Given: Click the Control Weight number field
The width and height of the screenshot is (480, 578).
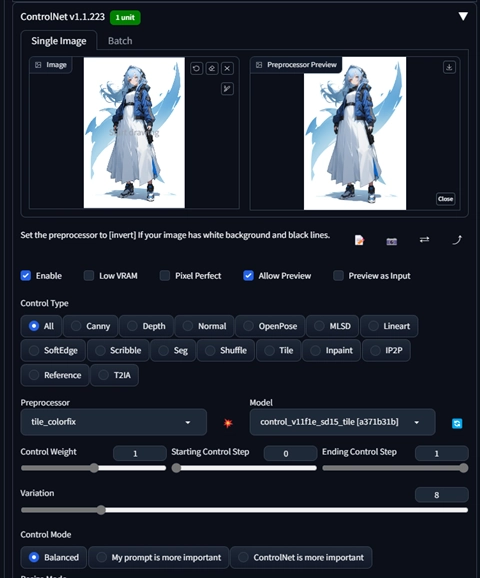Looking at the screenshot, I should tap(140, 453).
